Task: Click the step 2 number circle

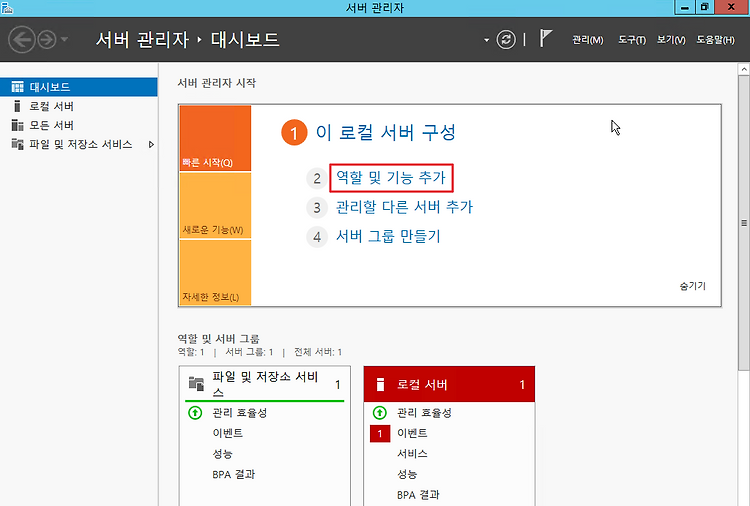Action: pos(317,178)
